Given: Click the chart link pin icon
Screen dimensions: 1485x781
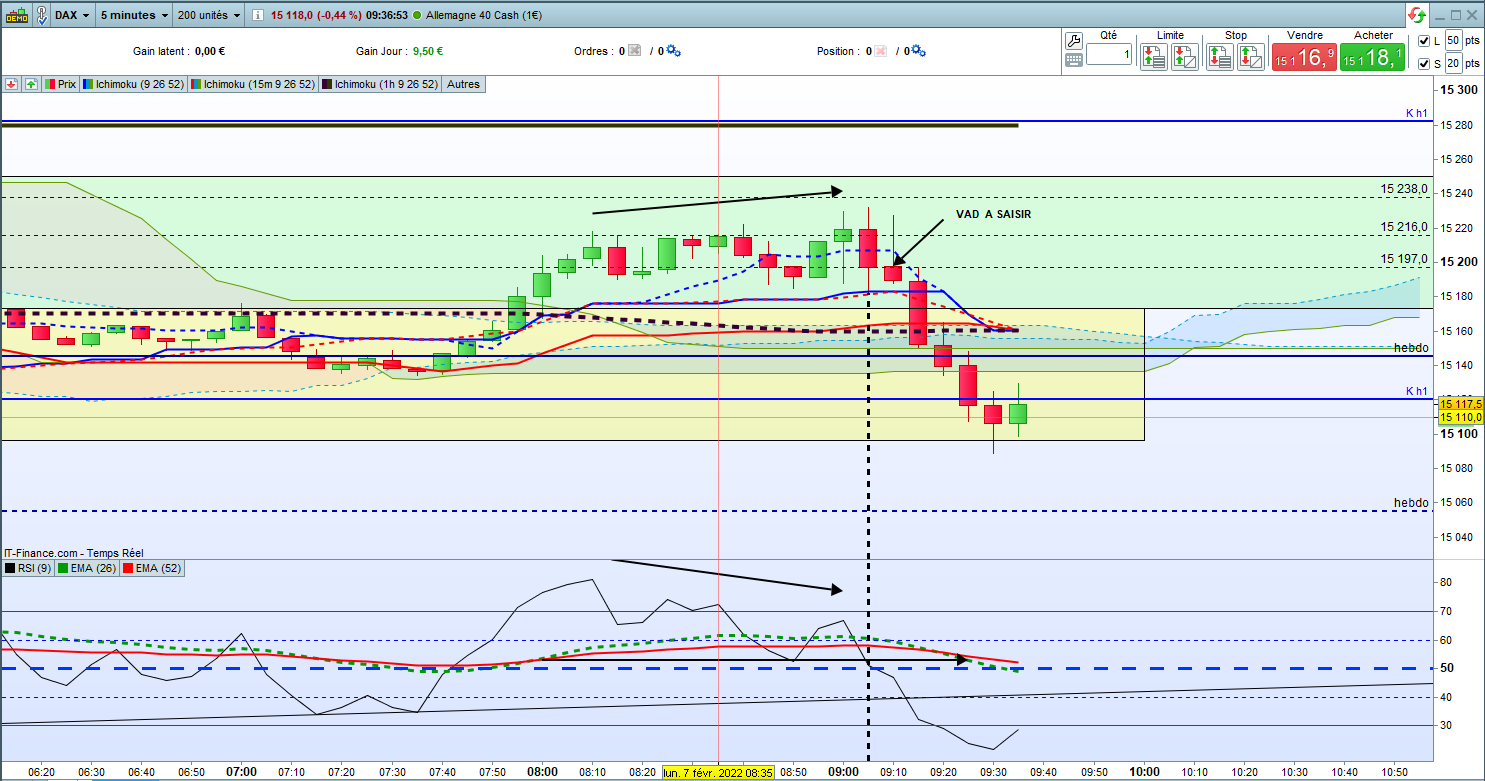Looking at the screenshot, I should point(43,16).
